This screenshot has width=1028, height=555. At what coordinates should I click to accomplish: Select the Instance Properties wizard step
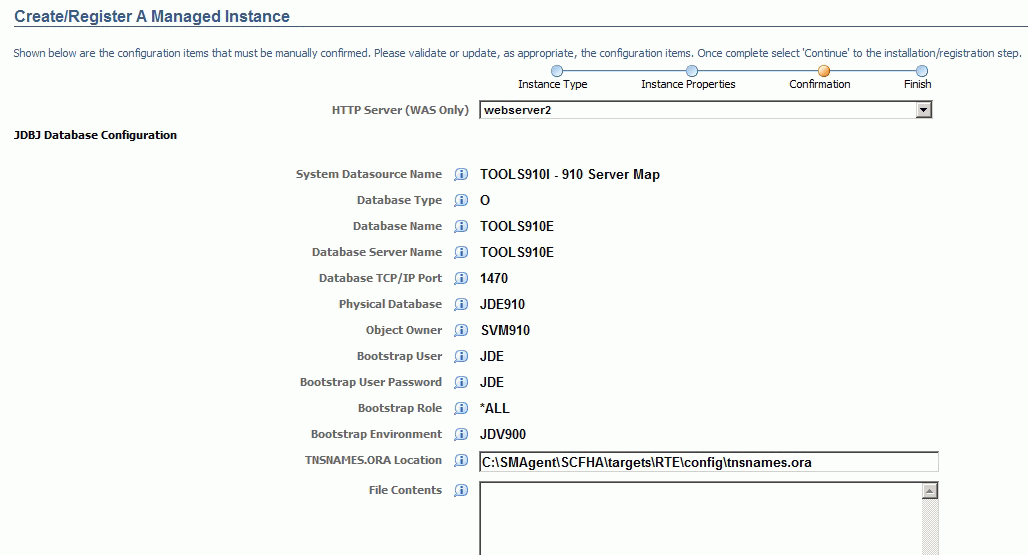coord(691,71)
